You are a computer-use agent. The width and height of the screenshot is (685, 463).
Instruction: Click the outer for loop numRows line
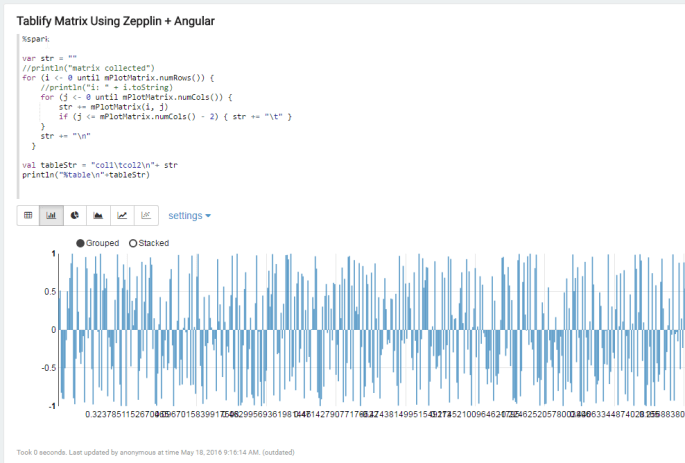click(x=118, y=78)
